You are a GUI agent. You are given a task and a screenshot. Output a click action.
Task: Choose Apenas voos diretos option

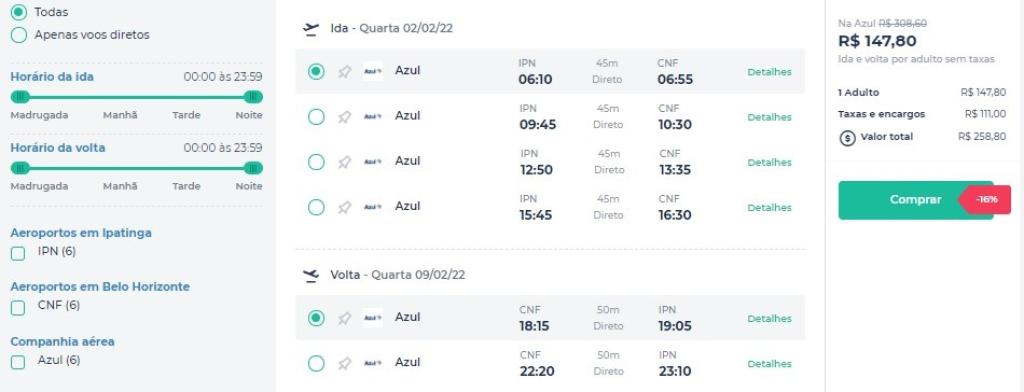coord(19,35)
